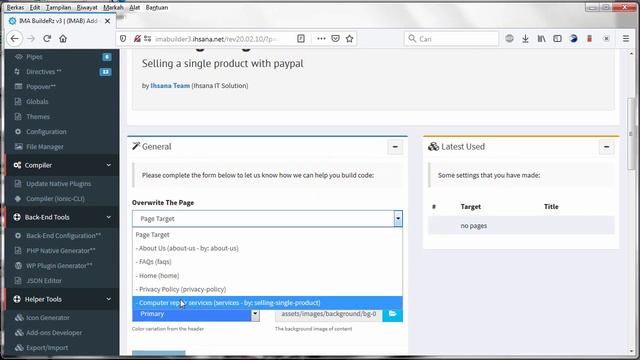This screenshot has height=360, width=640.
Task: Collapse Helper Tools section
Action: point(62,299)
